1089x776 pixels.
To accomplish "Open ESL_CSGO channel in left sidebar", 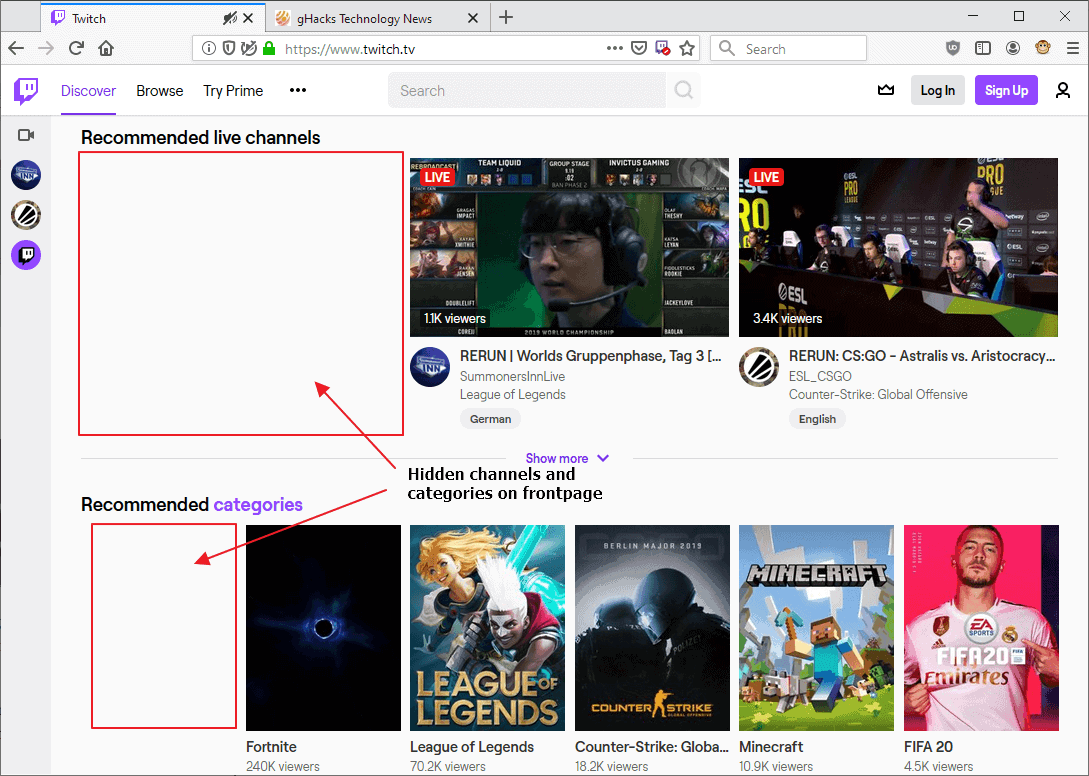I will 26,215.
